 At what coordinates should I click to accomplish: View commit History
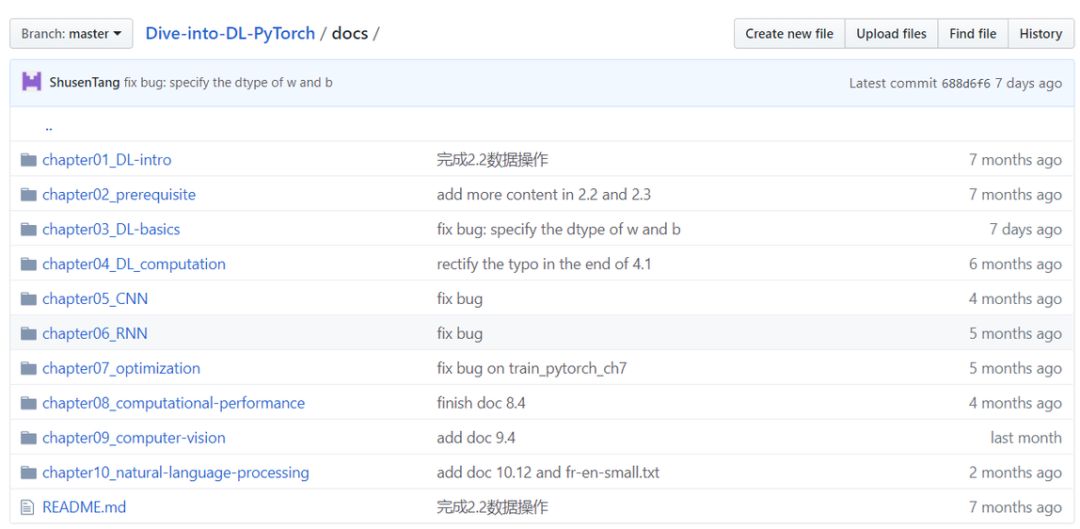pyautogui.click(x=1040, y=34)
